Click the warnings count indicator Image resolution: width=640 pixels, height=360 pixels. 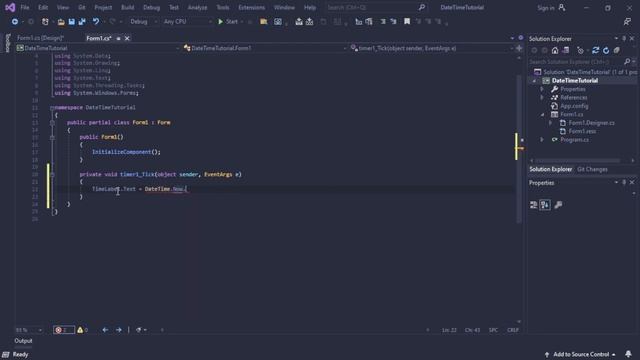[x=82, y=330]
